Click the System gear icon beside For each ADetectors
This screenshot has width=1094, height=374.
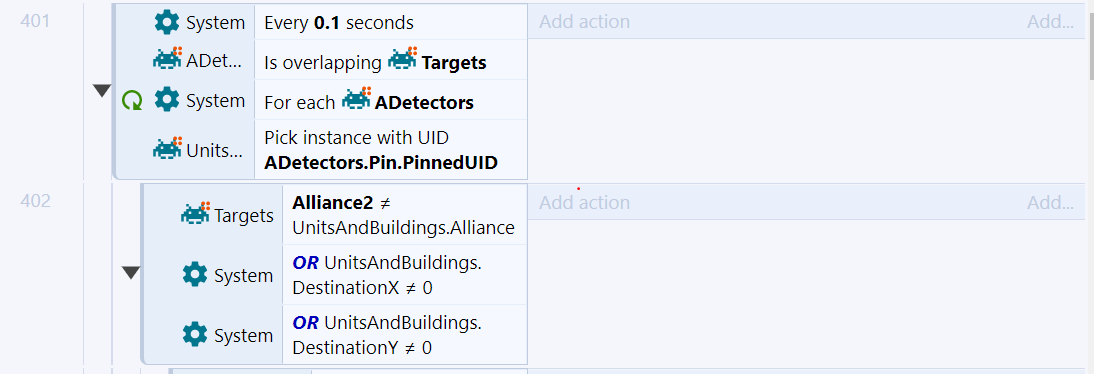(x=167, y=100)
